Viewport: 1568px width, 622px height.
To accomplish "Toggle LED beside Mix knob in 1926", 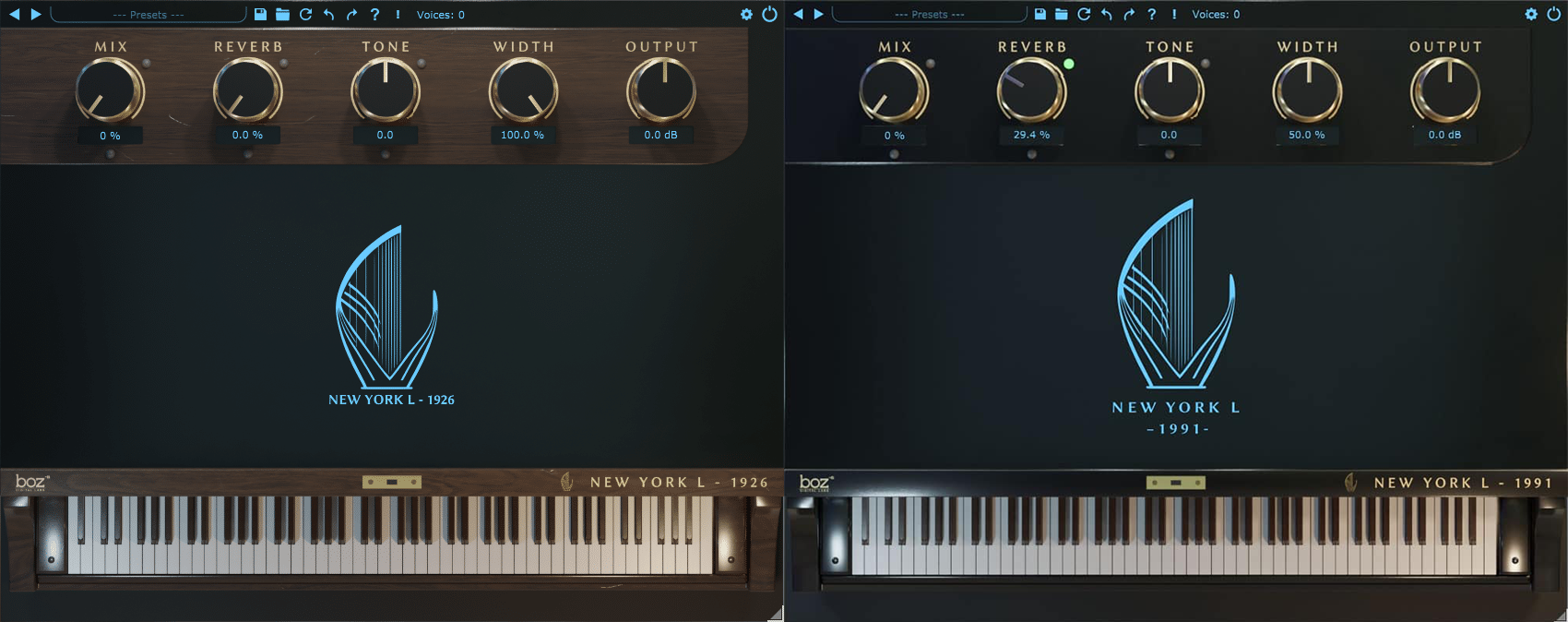I will [x=147, y=64].
